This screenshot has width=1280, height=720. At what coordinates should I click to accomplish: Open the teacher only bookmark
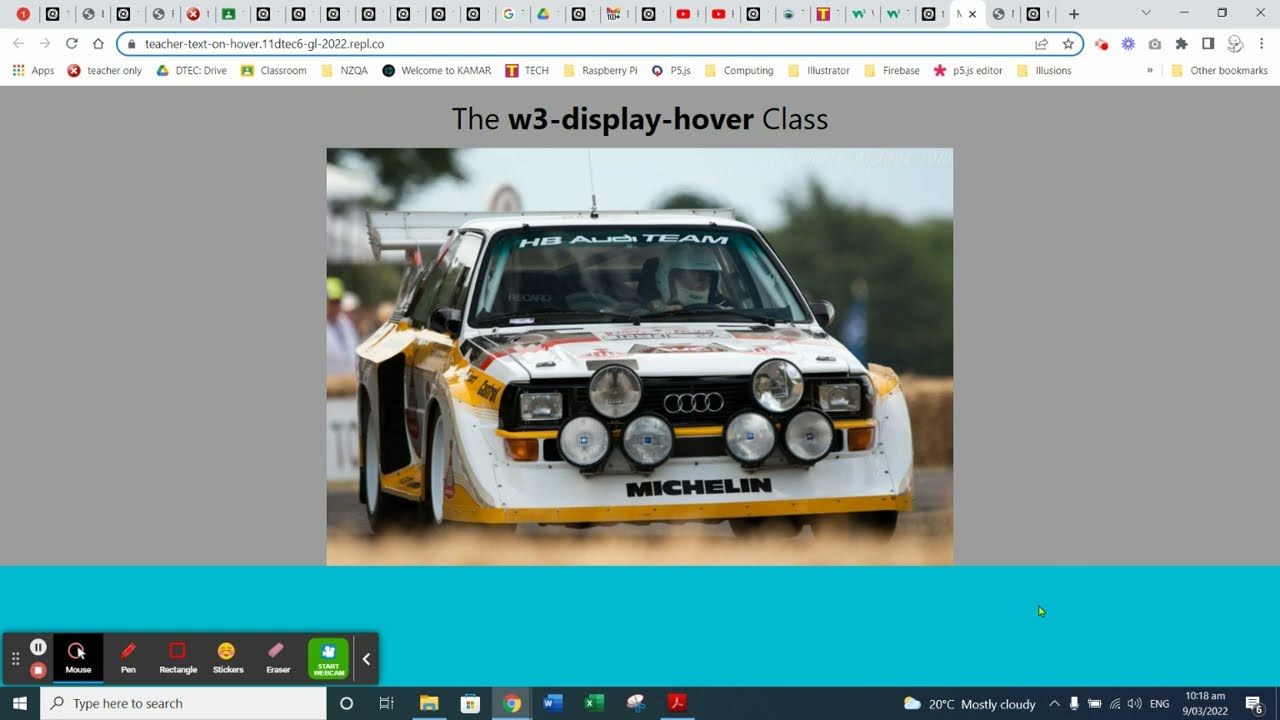(105, 71)
